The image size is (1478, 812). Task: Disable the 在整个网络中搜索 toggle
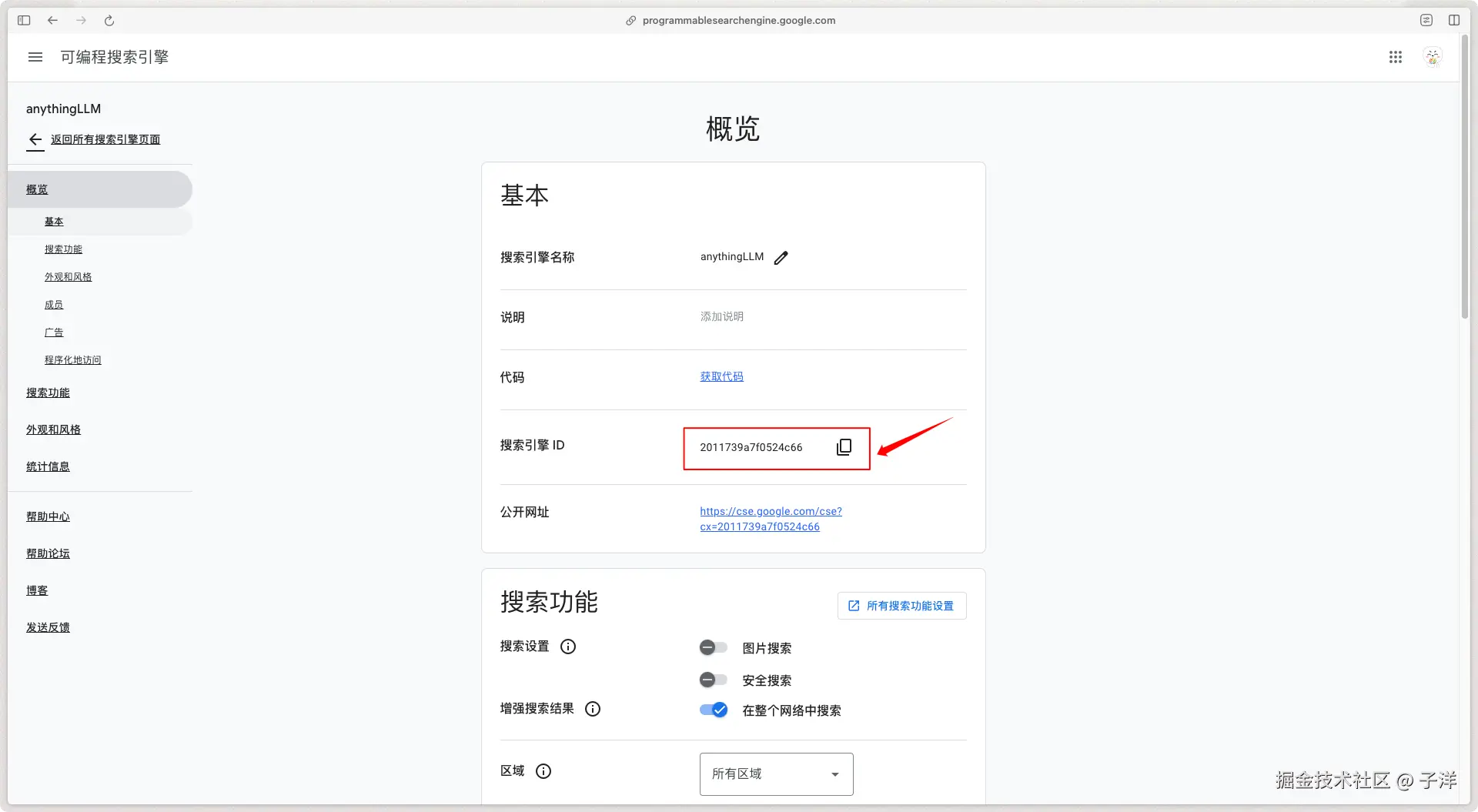pyautogui.click(x=713, y=710)
